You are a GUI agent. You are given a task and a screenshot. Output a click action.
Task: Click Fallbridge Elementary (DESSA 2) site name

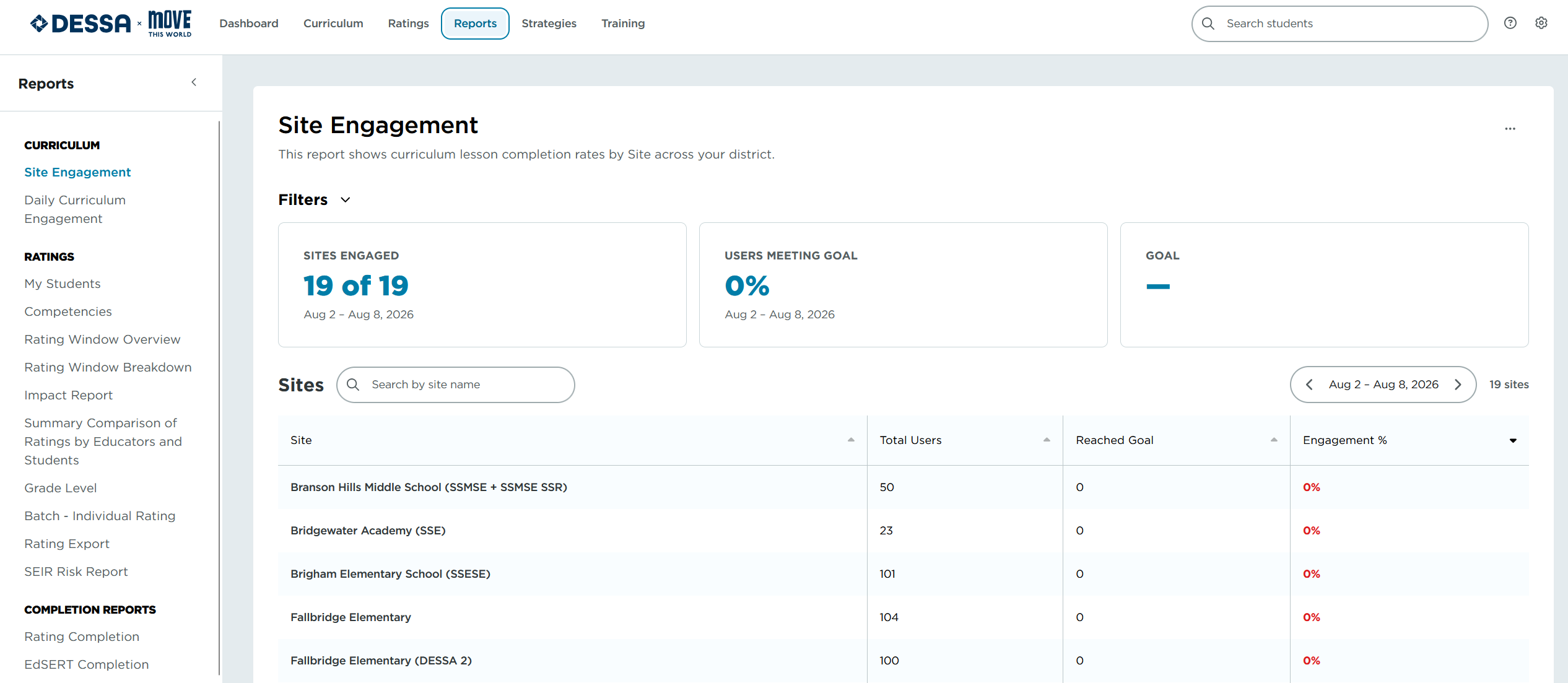[x=381, y=661]
